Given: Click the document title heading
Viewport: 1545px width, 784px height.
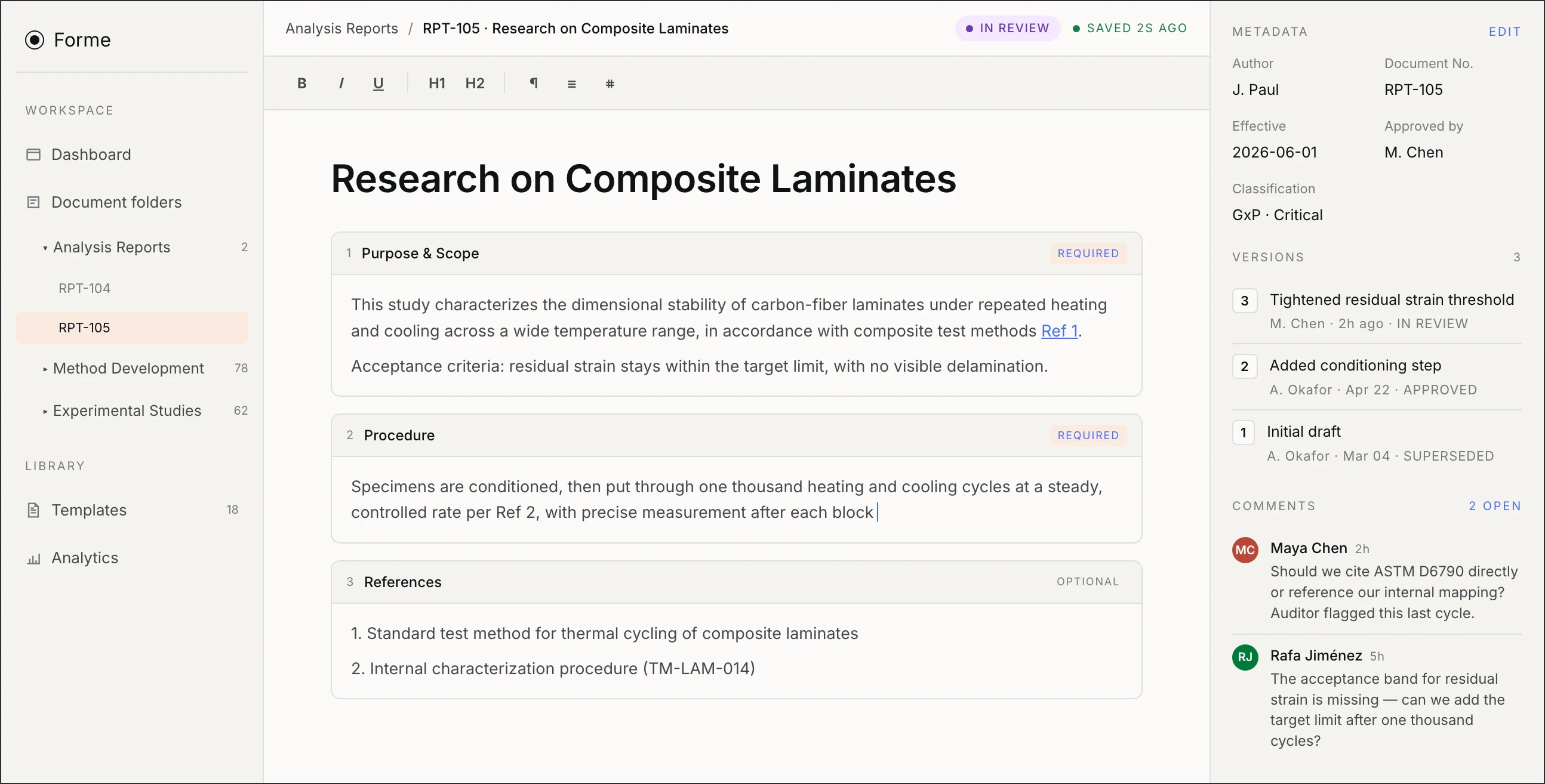Looking at the screenshot, I should point(643,178).
